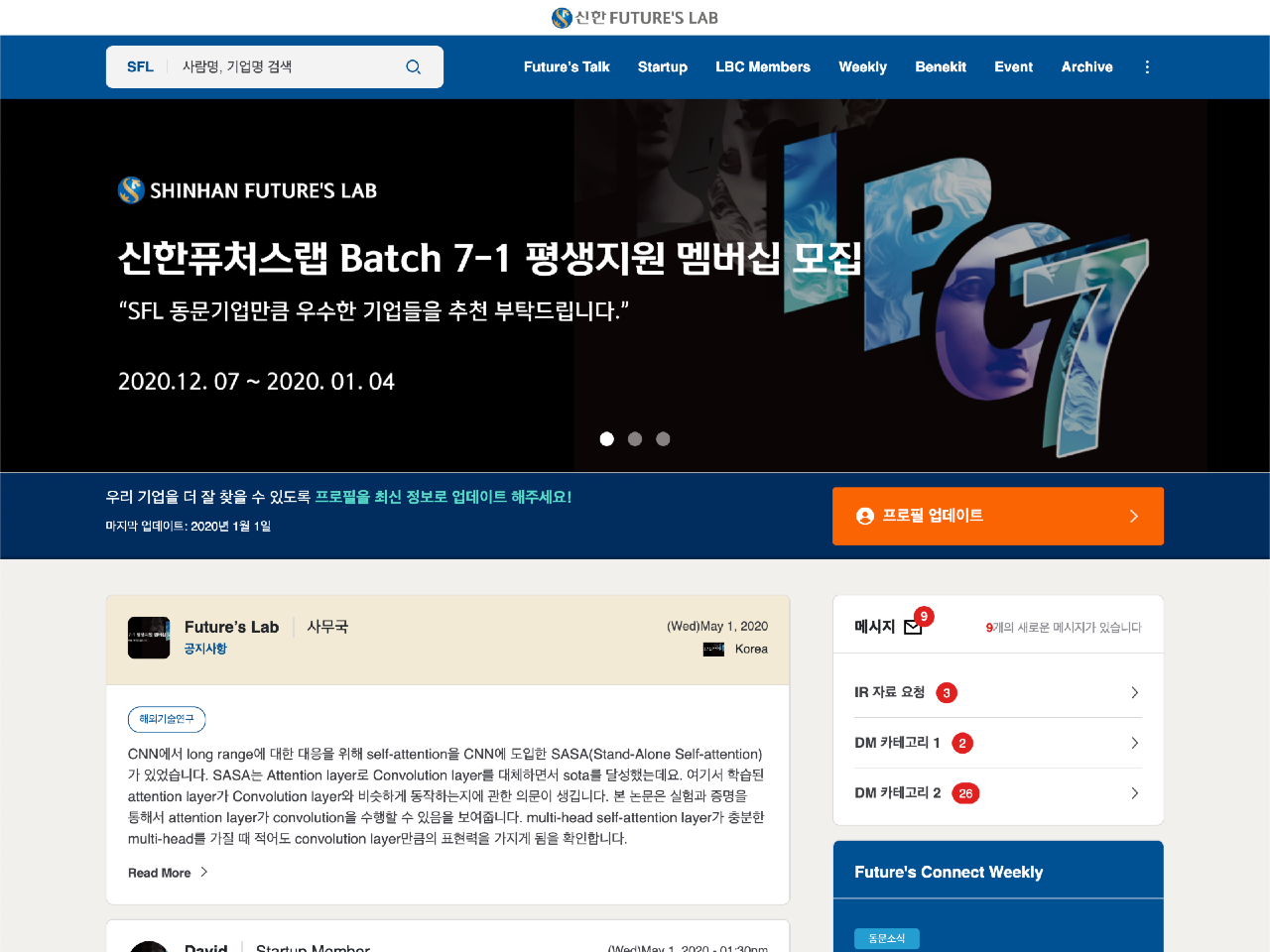Click the red 9 badge on messages

point(924,616)
